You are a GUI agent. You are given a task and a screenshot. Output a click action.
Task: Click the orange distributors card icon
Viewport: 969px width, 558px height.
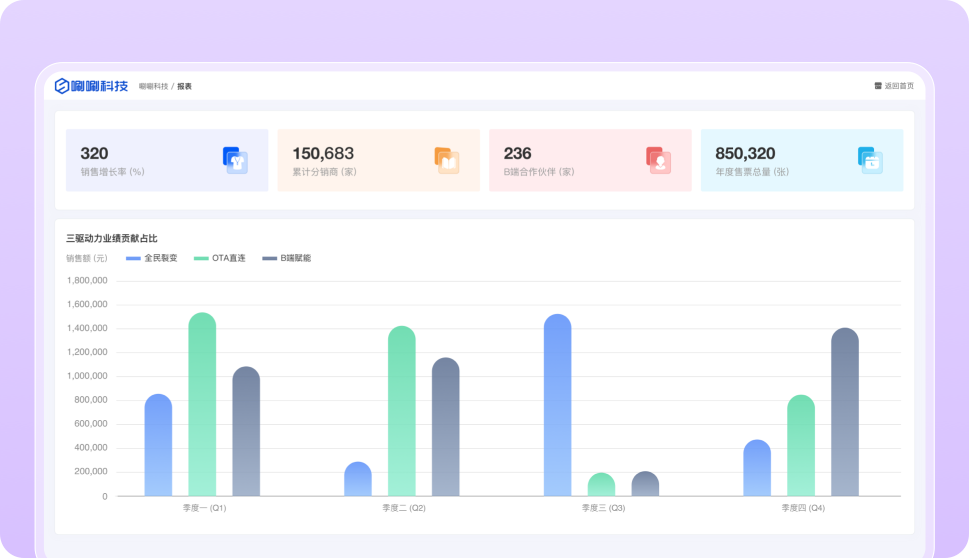click(447, 160)
